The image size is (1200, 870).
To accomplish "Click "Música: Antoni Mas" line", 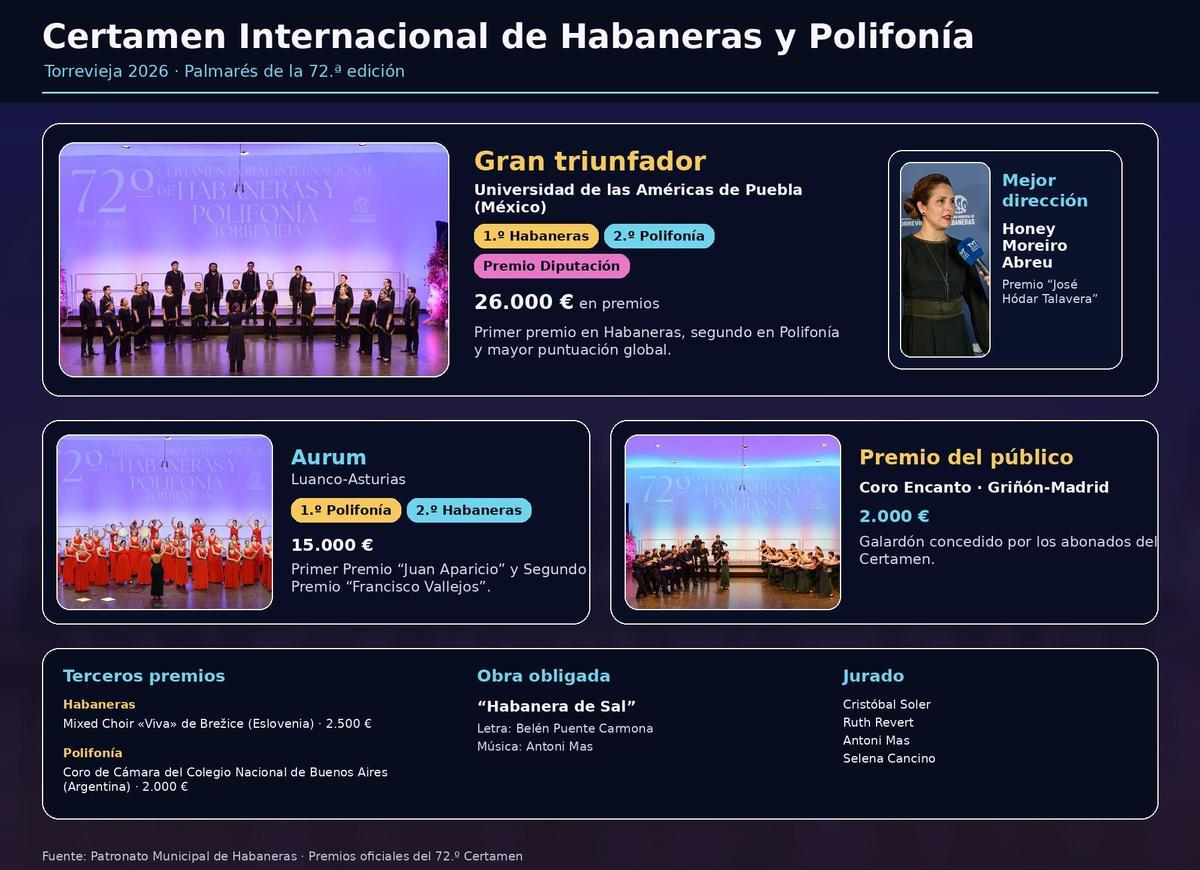I will [535, 746].
